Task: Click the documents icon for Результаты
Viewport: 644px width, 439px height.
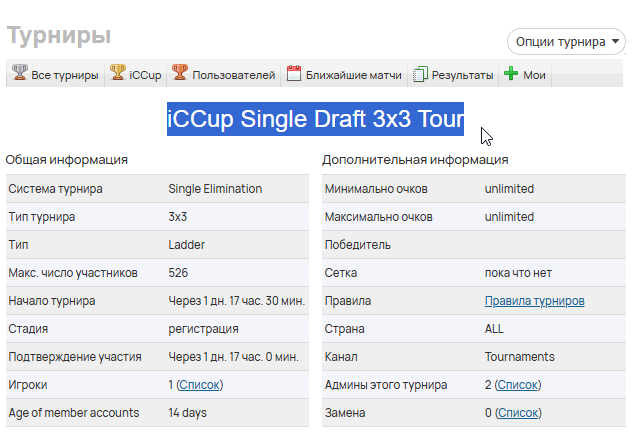Action: coord(420,74)
